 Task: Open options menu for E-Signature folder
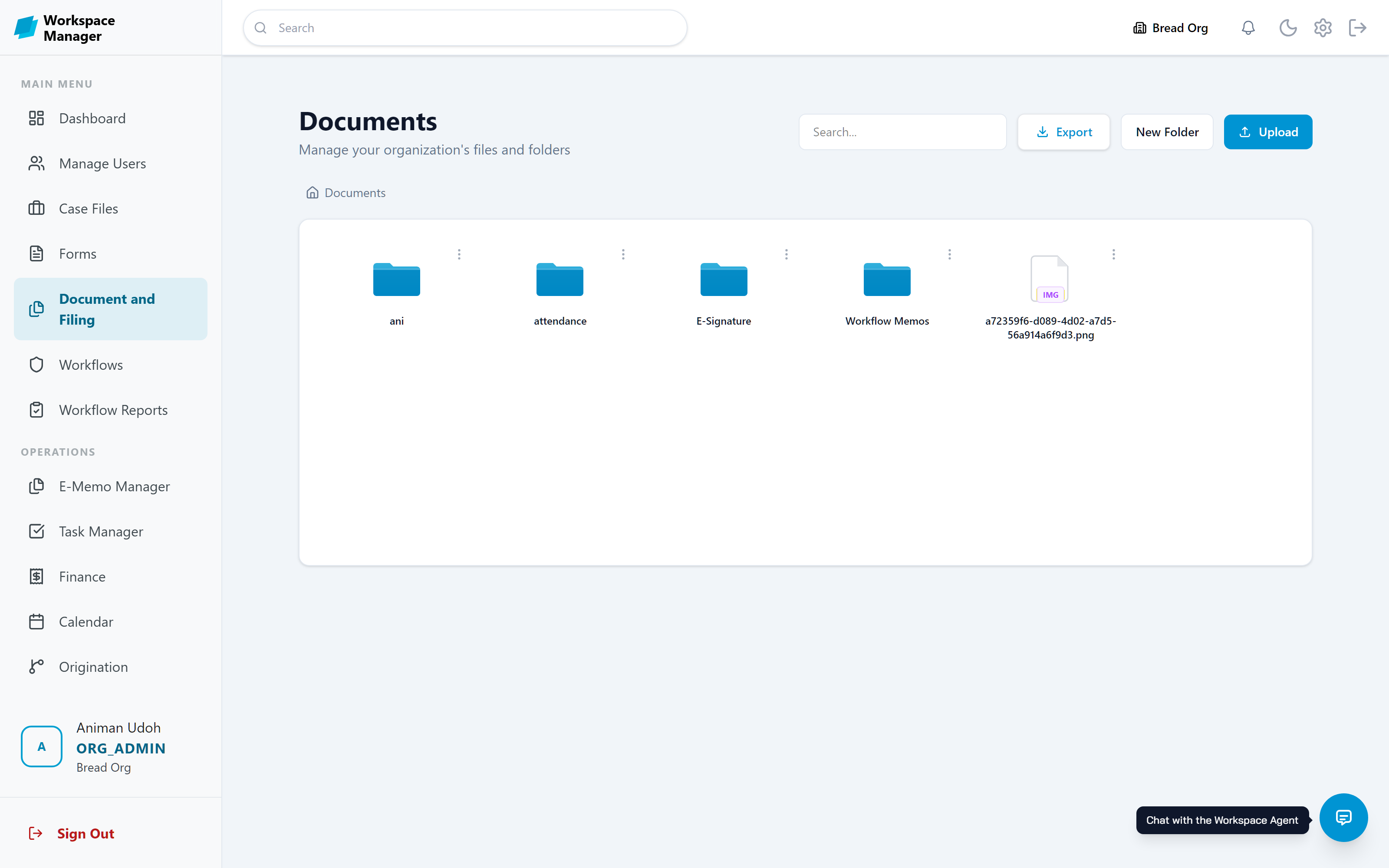(787, 254)
